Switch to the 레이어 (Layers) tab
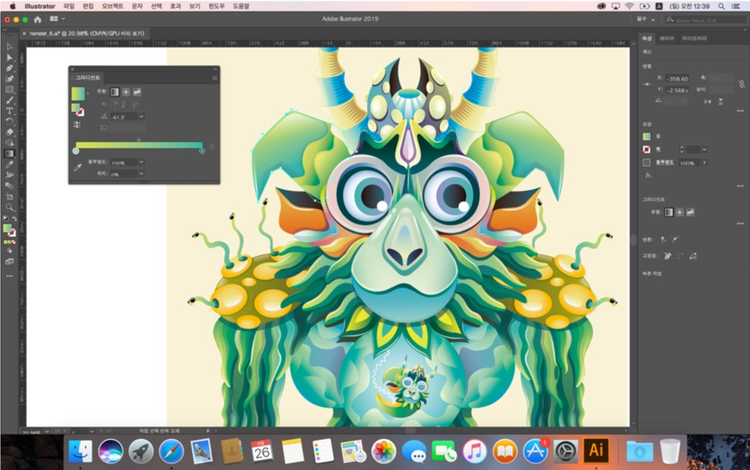 coord(666,38)
